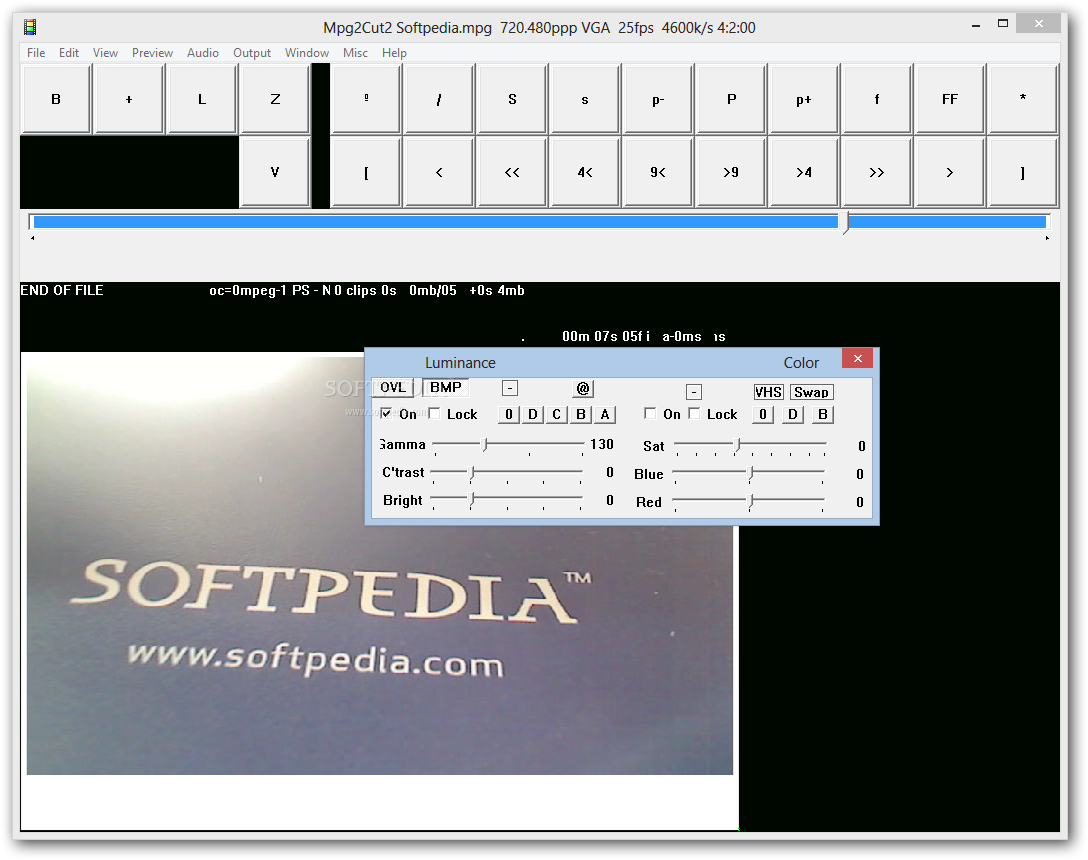Open the Audio menu
The width and height of the screenshot is (1088, 860).
(203, 53)
